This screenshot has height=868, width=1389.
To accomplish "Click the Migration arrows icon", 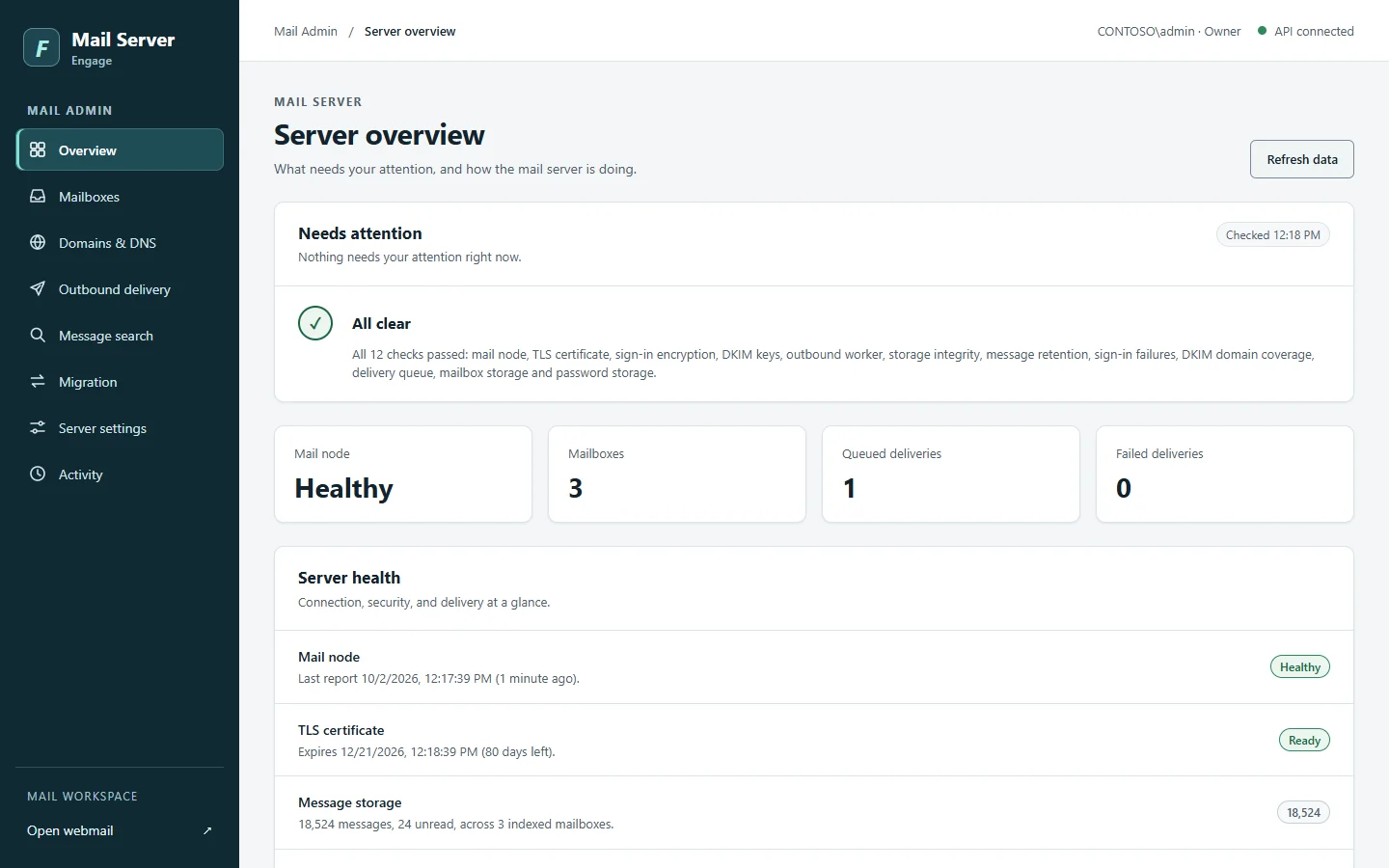I will [38, 381].
